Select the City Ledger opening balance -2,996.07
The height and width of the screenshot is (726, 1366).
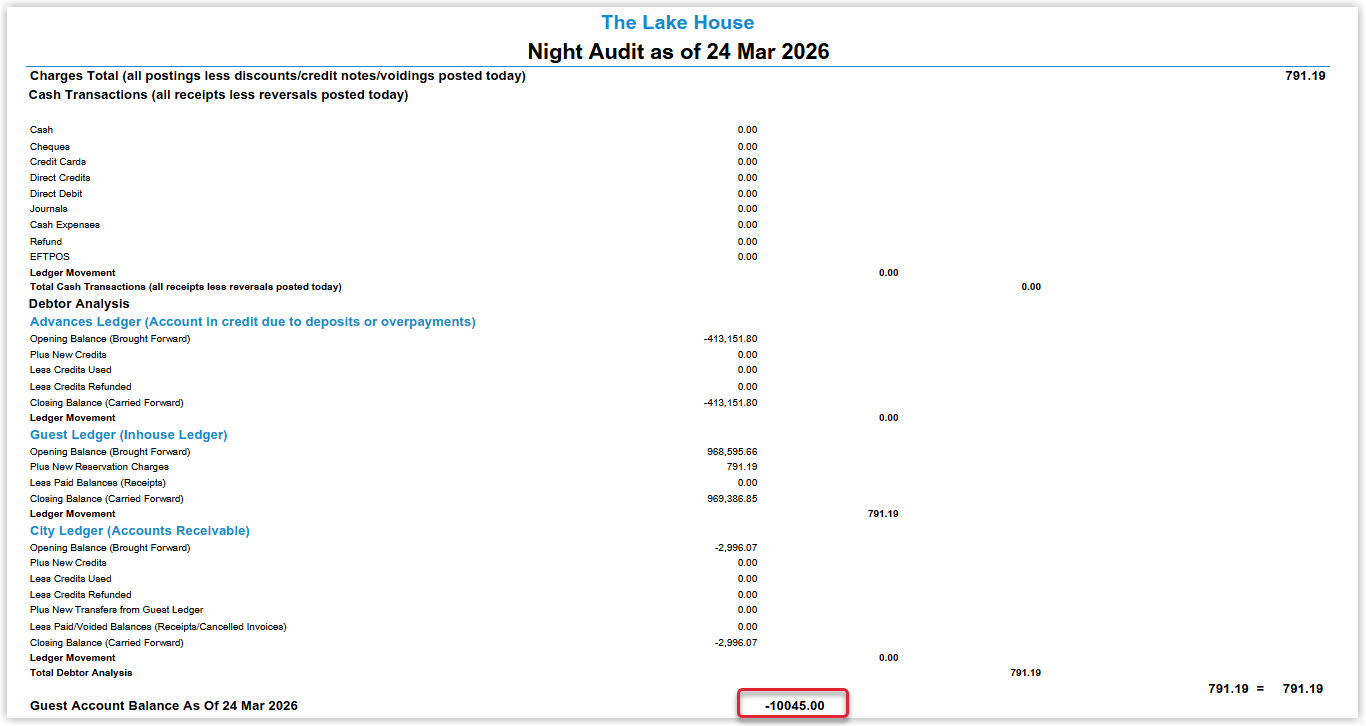click(x=736, y=548)
